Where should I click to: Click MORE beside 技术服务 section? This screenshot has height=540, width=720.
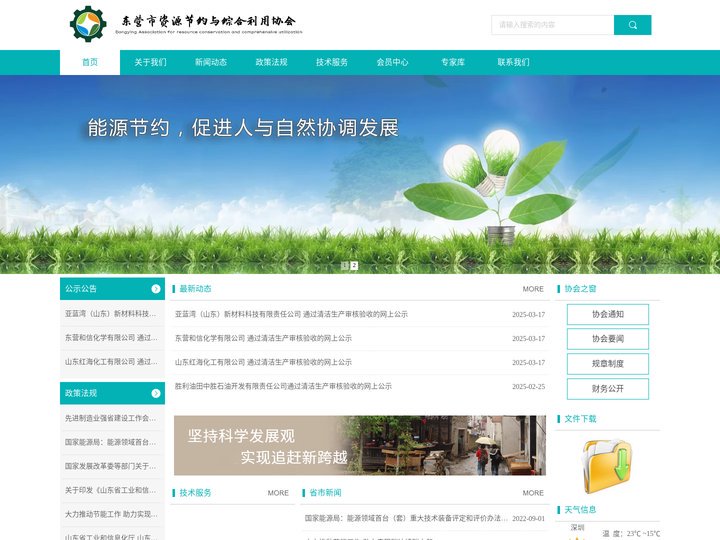278,493
